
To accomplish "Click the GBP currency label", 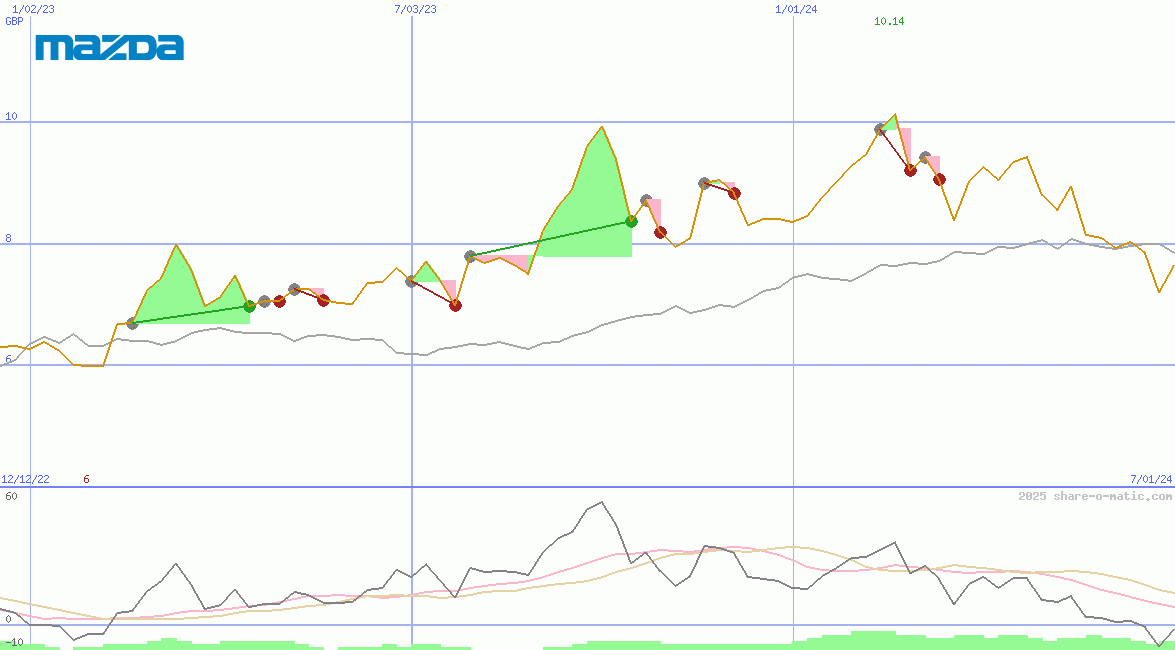I will (14, 21).
